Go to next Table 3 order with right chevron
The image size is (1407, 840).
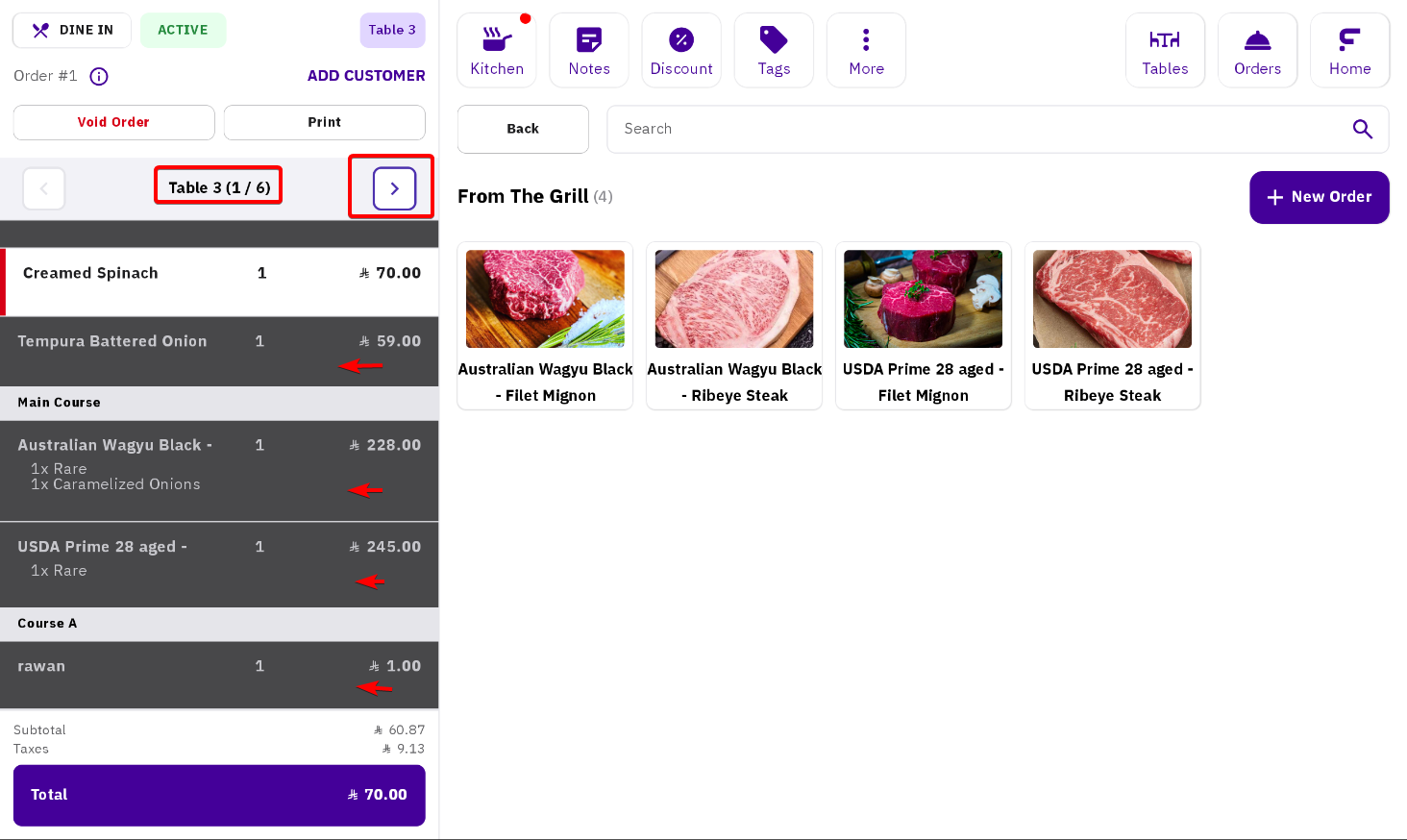[x=394, y=188]
